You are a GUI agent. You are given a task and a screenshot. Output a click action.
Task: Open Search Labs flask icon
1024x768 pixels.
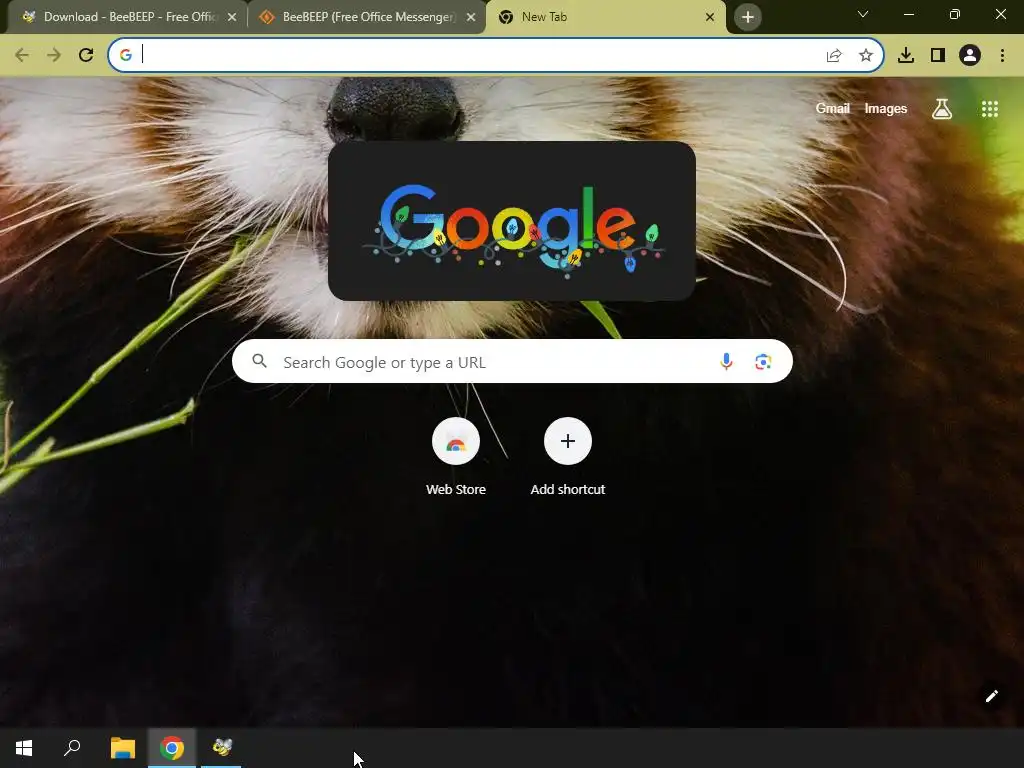[x=942, y=109]
